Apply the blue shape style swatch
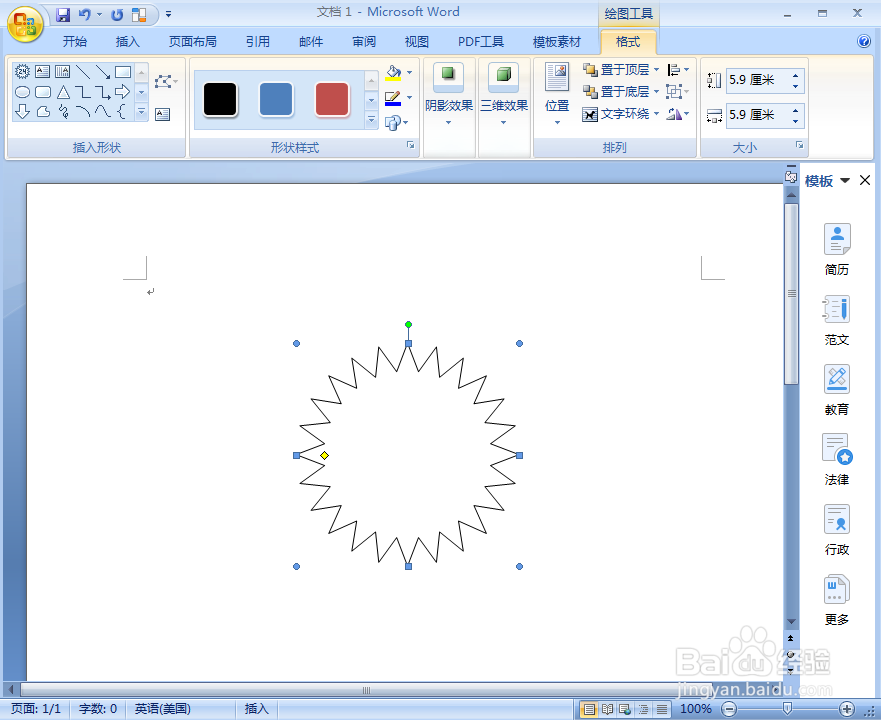The height and width of the screenshot is (720, 881). [x=276, y=99]
